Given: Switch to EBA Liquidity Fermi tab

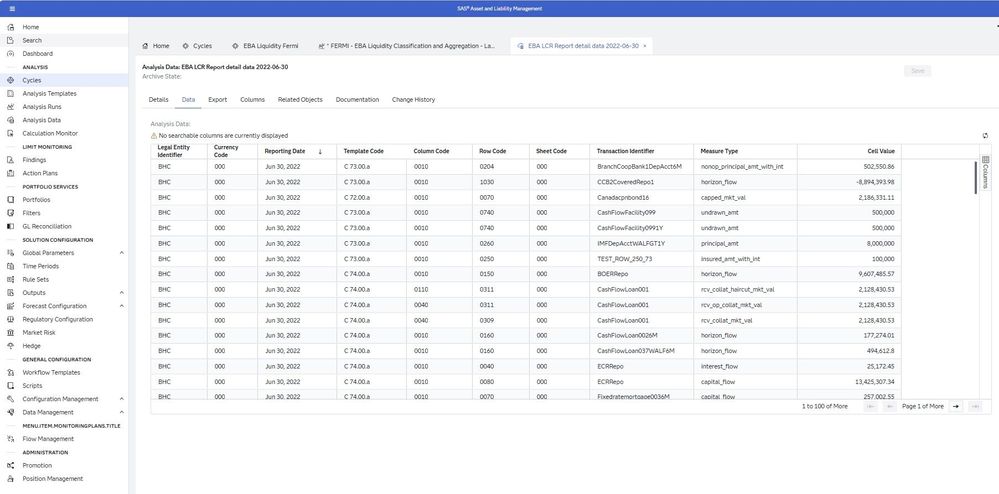Looking at the screenshot, I should point(265,47).
